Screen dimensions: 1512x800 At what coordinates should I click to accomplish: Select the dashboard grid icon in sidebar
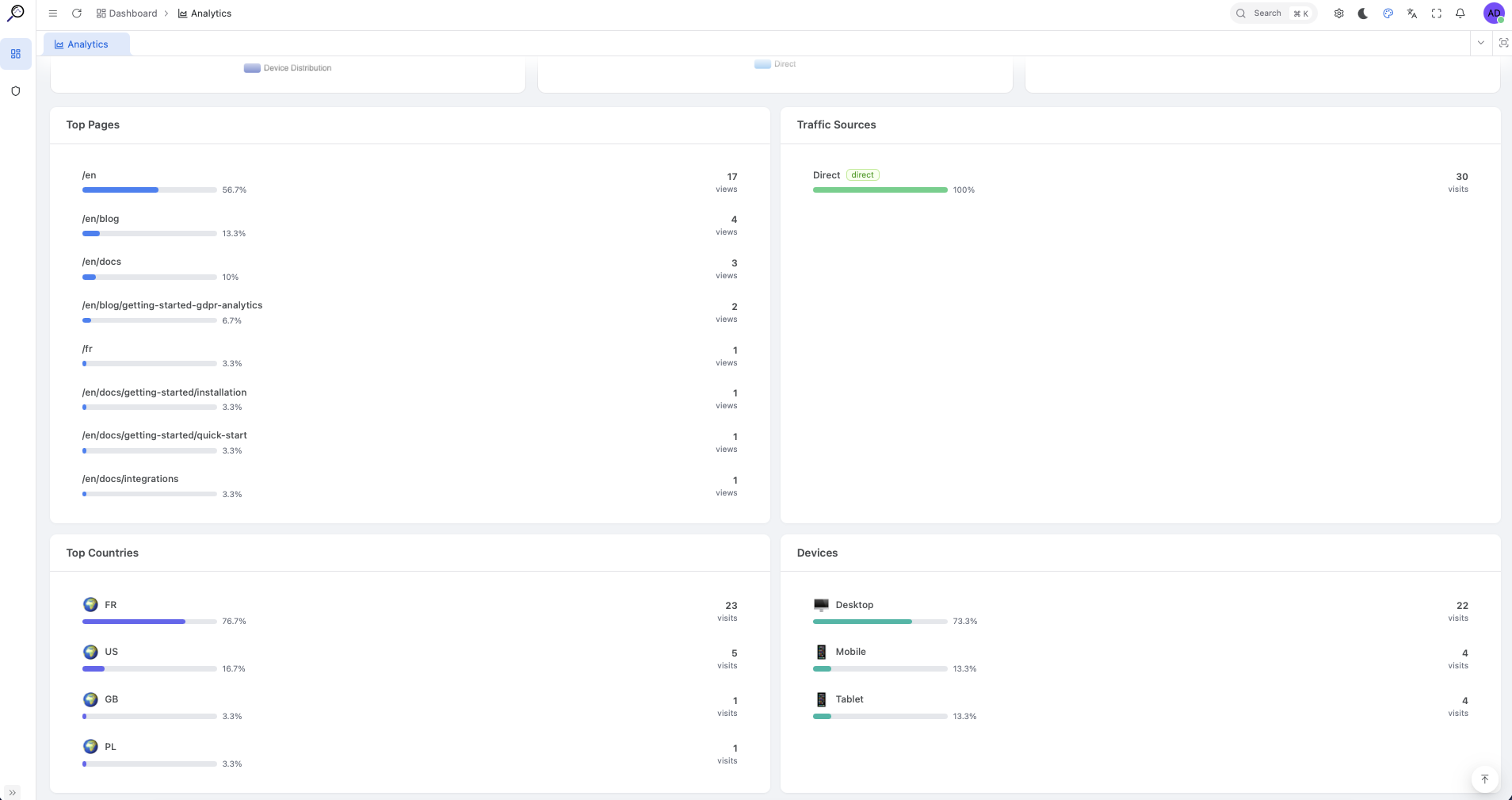(15, 53)
